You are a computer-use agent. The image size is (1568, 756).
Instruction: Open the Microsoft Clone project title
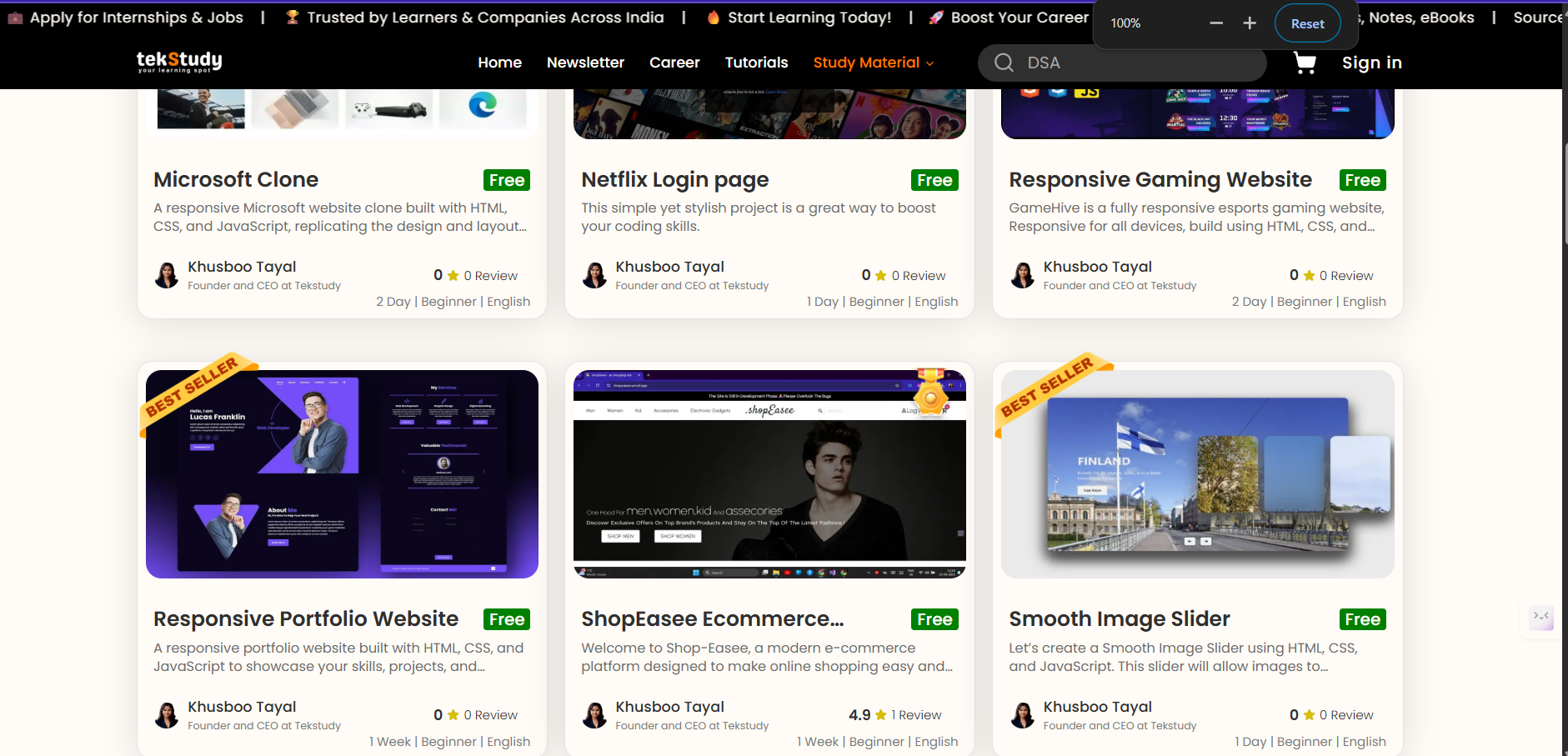point(236,179)
